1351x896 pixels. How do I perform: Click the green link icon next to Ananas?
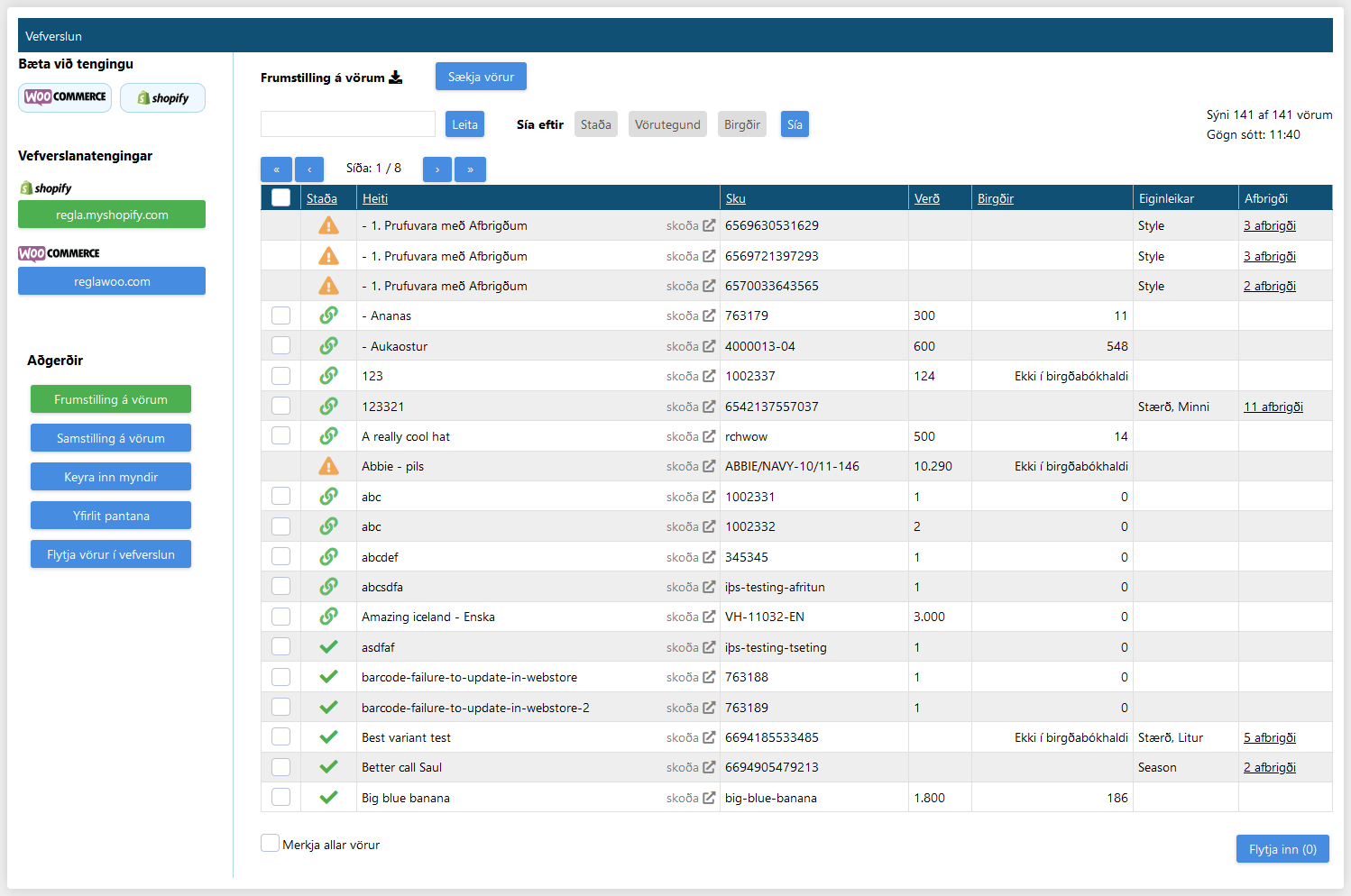pyautogui.click(x=327, y=315)
